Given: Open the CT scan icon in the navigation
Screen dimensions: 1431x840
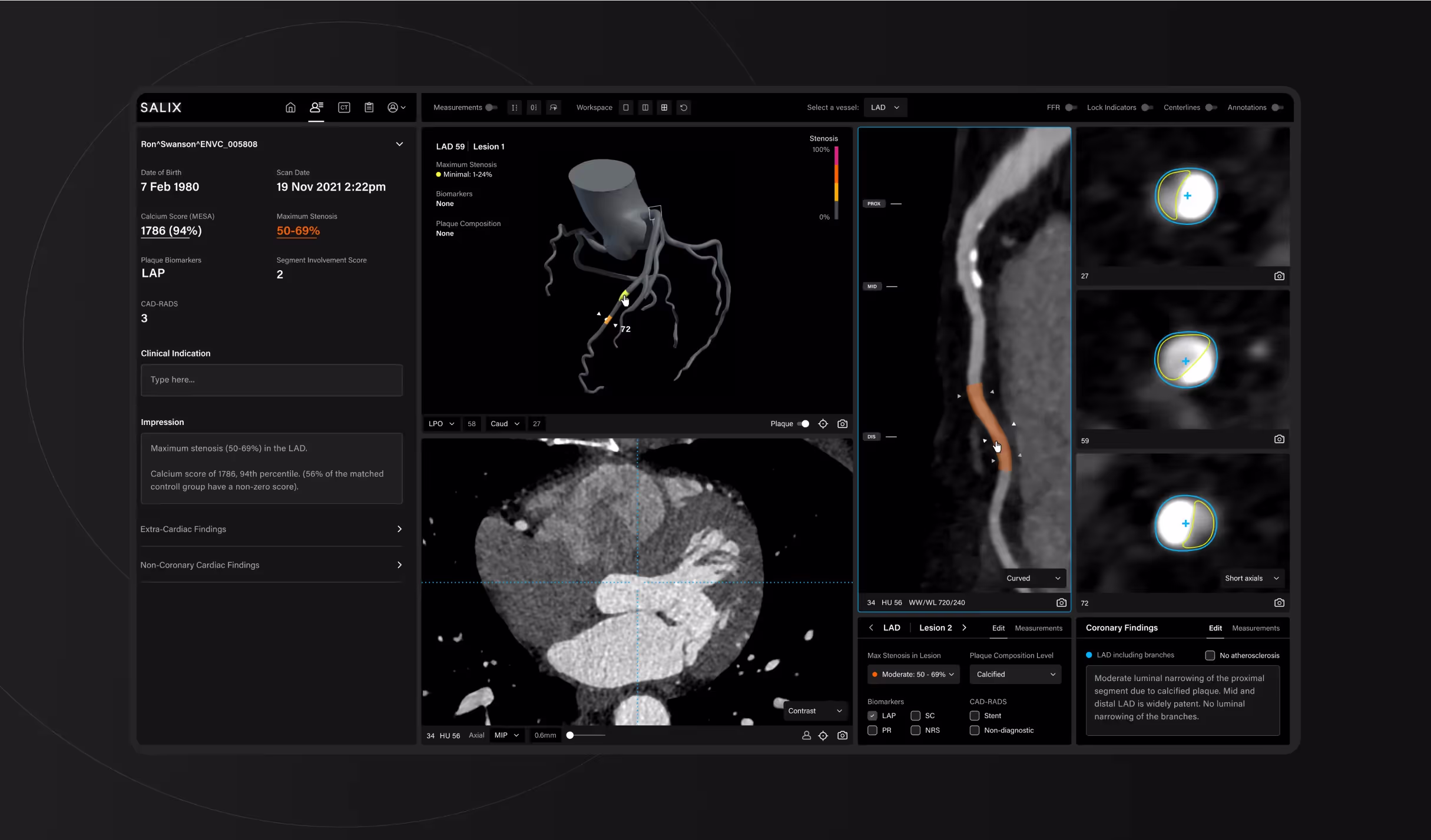Looking at the screenshot, I should [x=344, y=108].
